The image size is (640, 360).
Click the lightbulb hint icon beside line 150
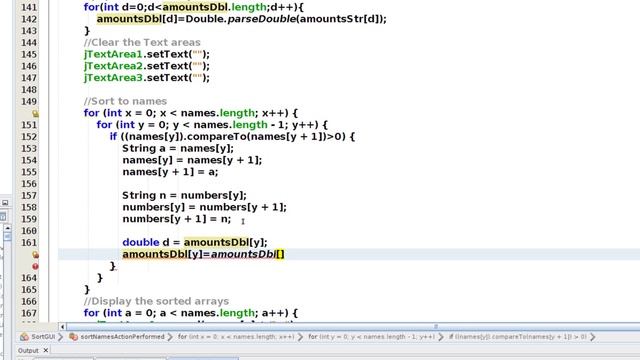click(x=36, y=113)
